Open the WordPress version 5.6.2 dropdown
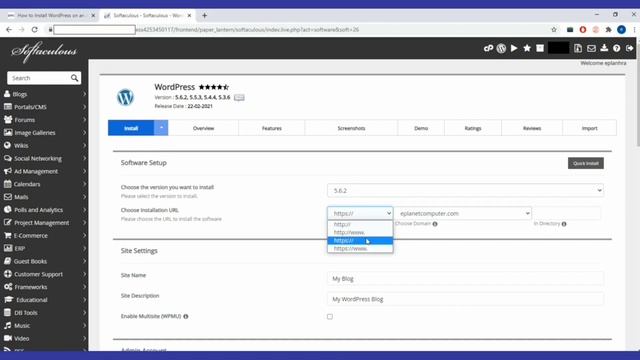640x360 pixels. pyautogui.click(x=465, y=190)
